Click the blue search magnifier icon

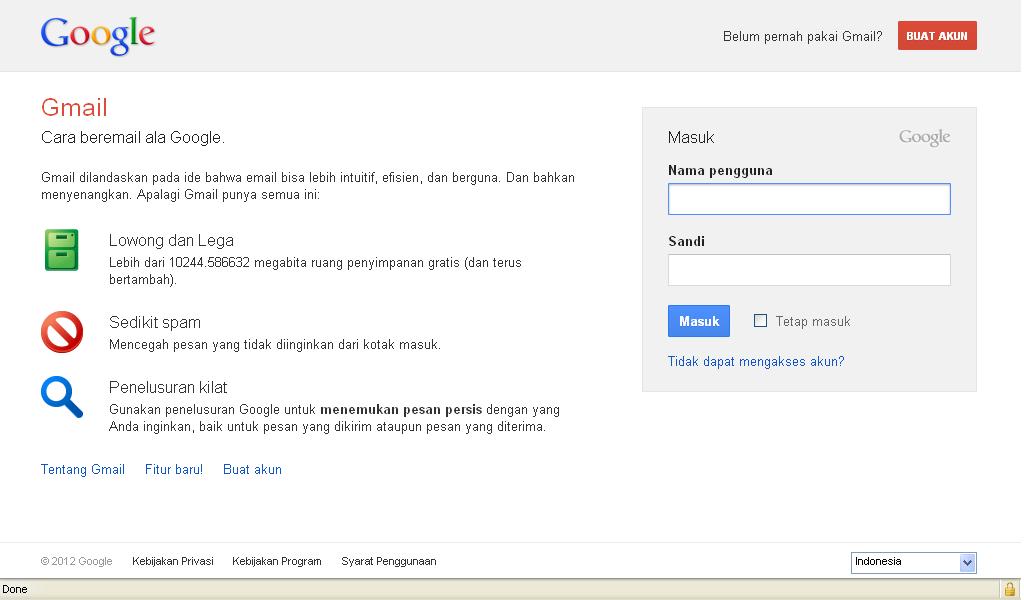point(62,398)
